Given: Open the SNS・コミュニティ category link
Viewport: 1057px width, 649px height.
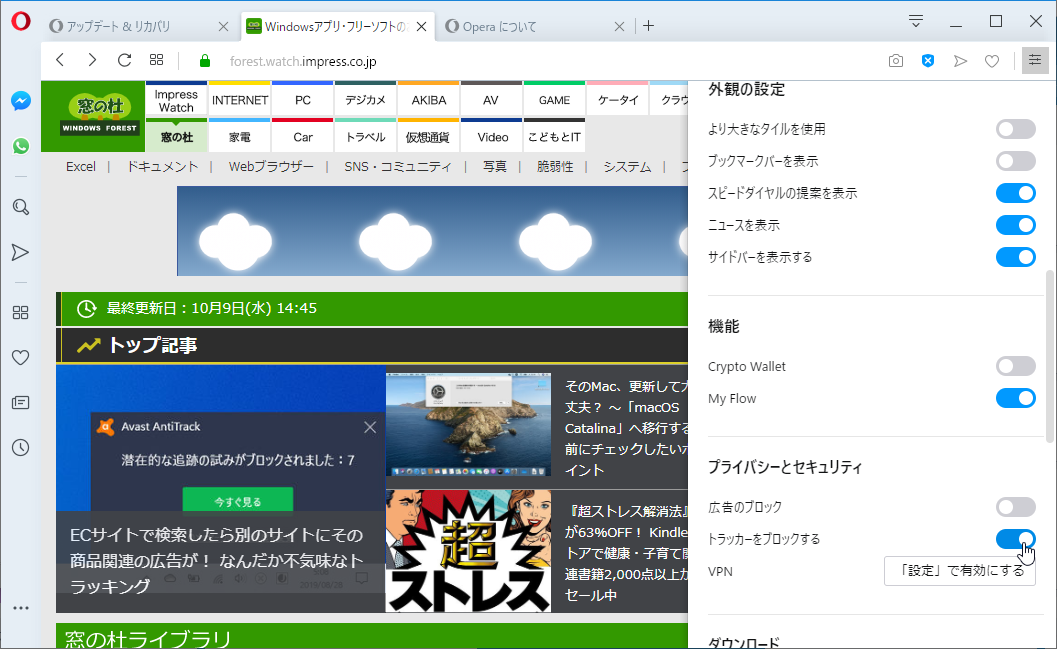Looking at the screenshot, I should click(398, 166).
